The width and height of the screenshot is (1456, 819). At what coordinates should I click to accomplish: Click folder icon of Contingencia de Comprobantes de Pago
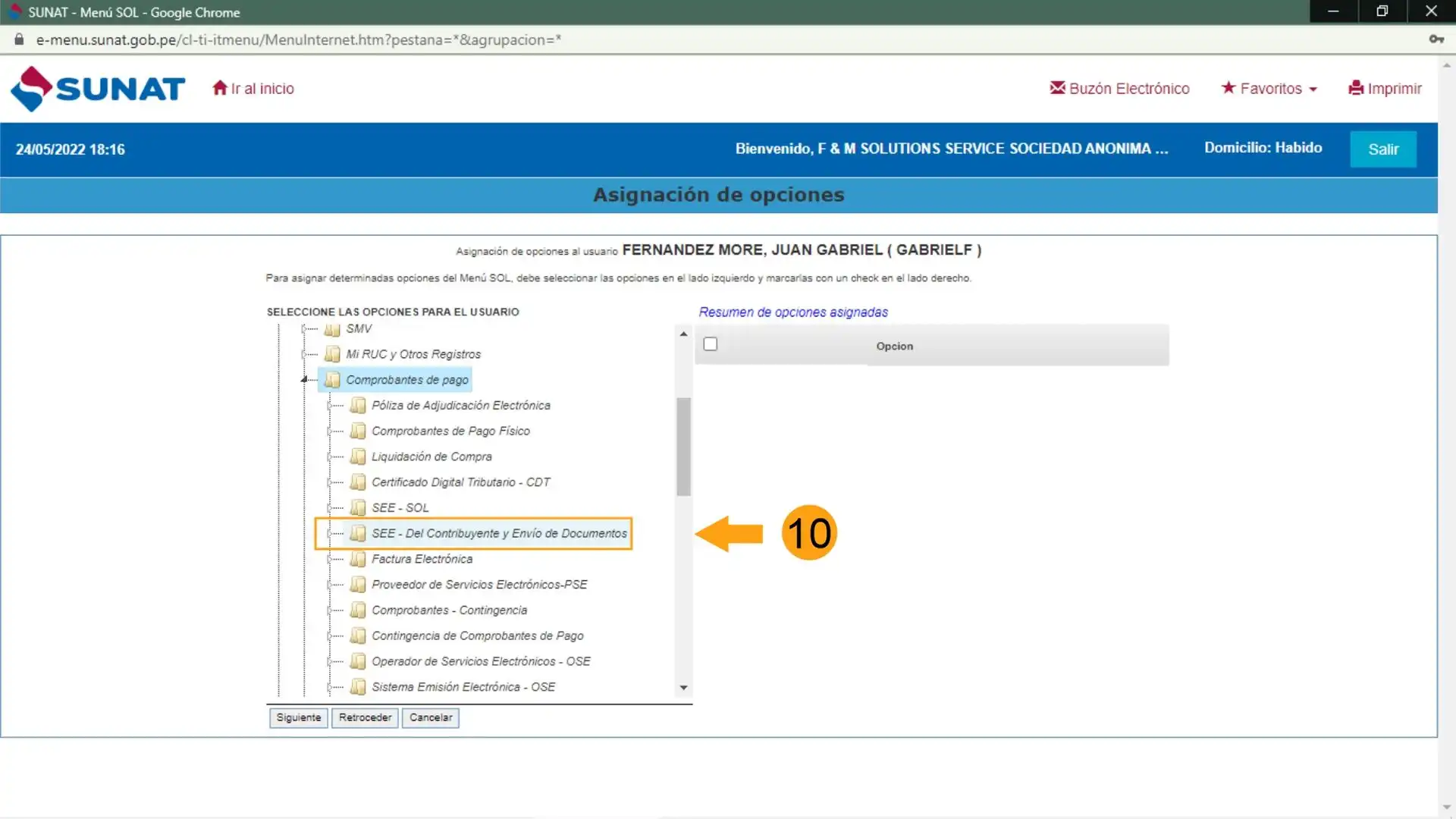358,636
